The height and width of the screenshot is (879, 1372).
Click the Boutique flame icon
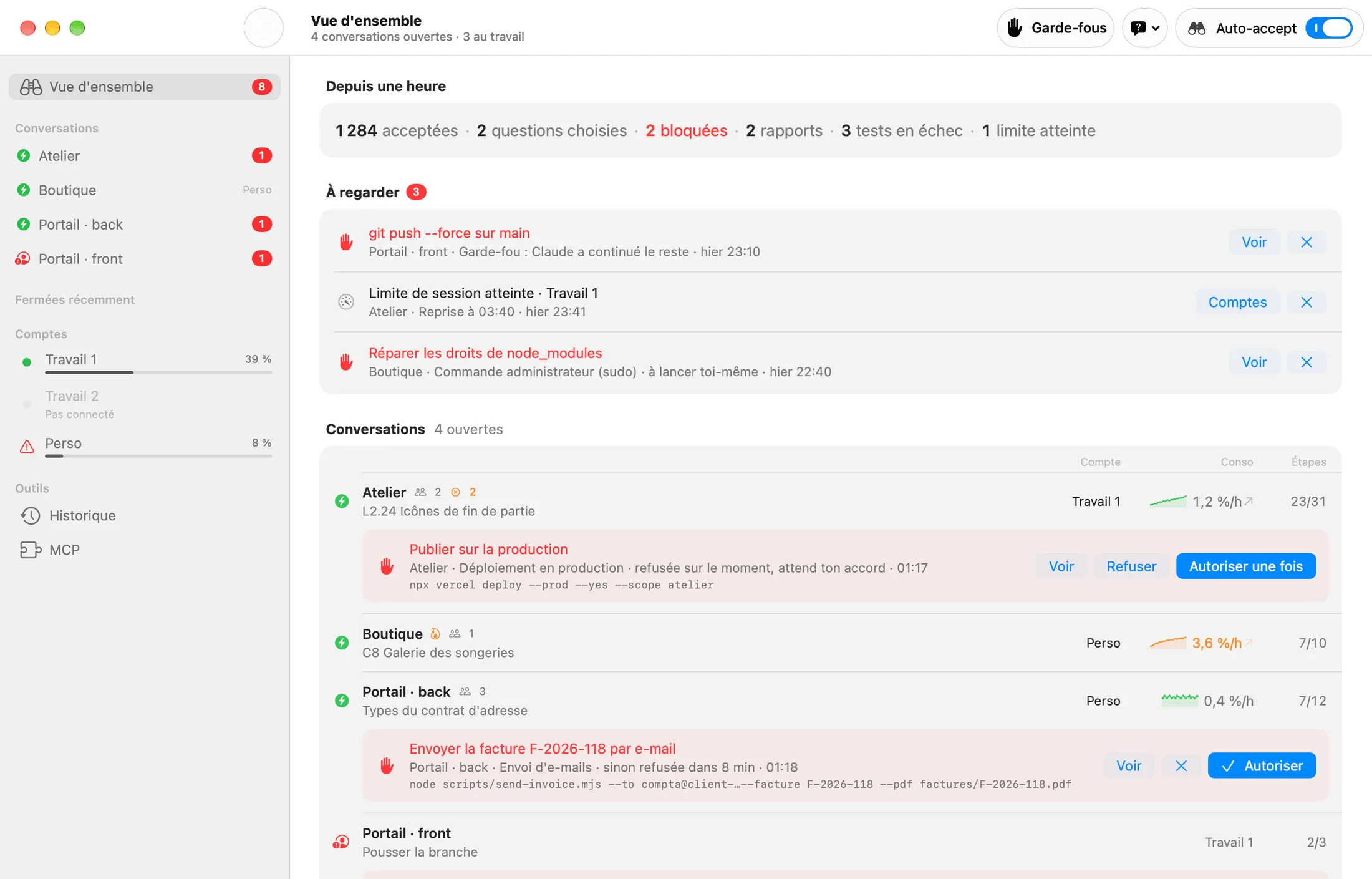tap(435, 634)
